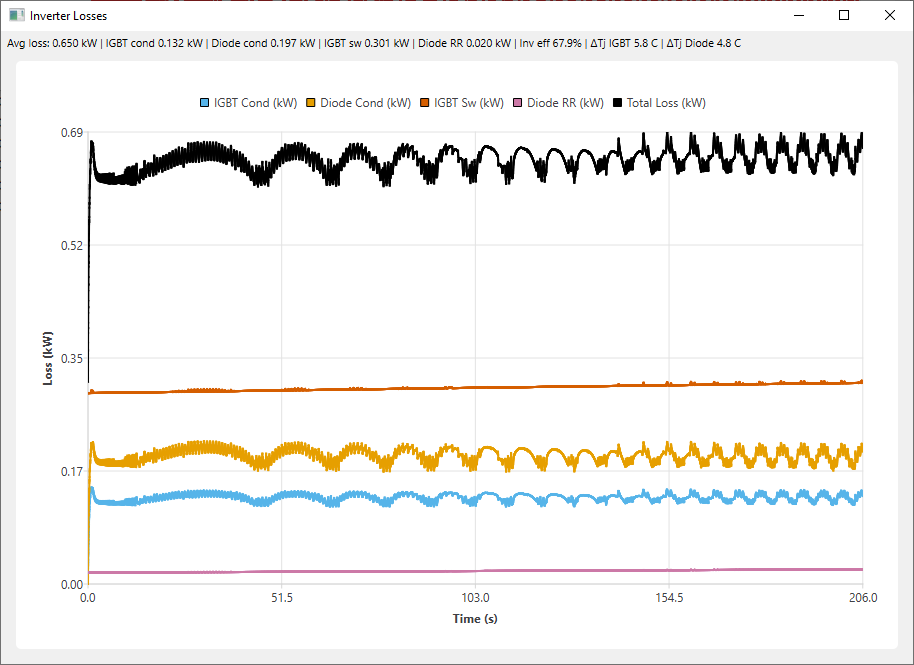Toggle the "Total Loss (kW)" legend label
Image resolution: width=914 pixels, height=665 pixels.
[666, 103]
